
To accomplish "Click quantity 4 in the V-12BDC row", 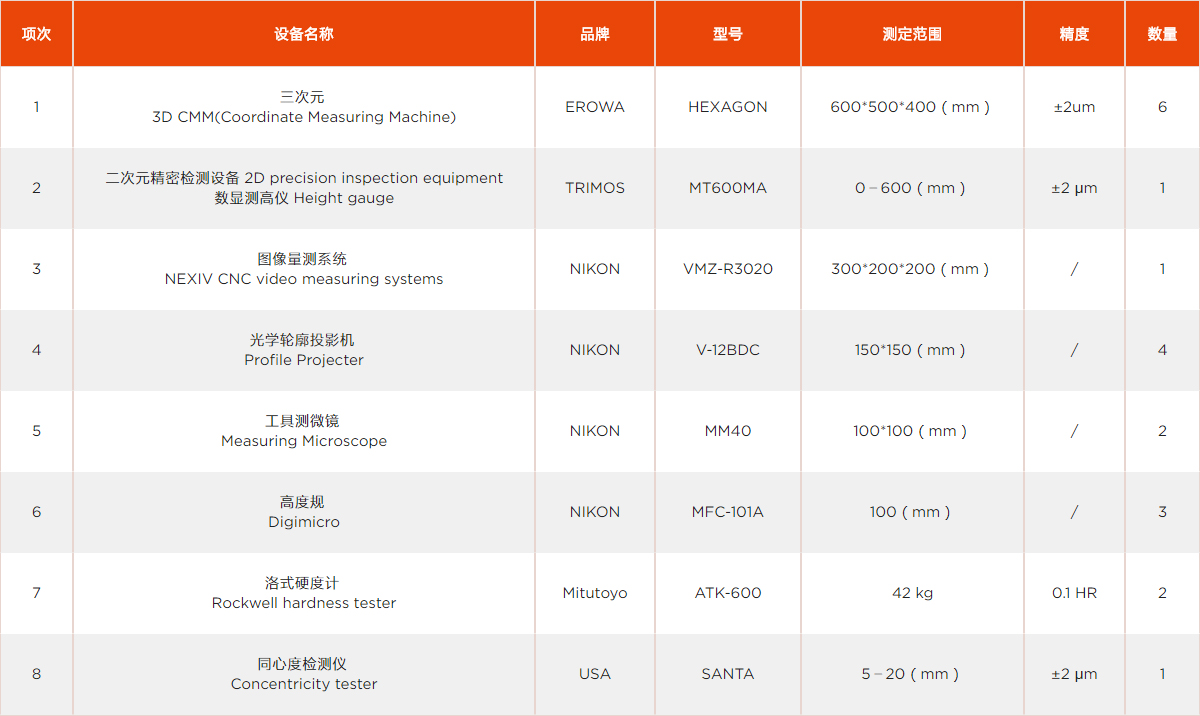I will [1162, 350].
